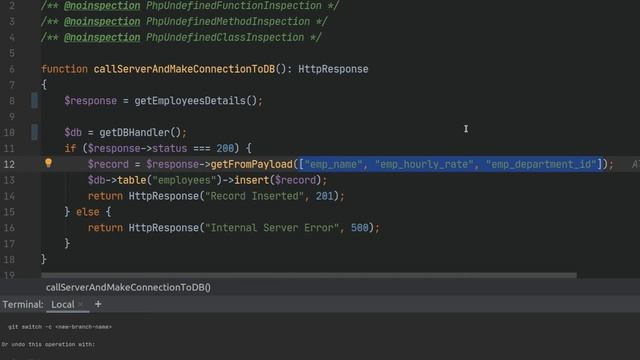Select the Local terminal tab
Screen dimensions: 640x360
[63, 304]
